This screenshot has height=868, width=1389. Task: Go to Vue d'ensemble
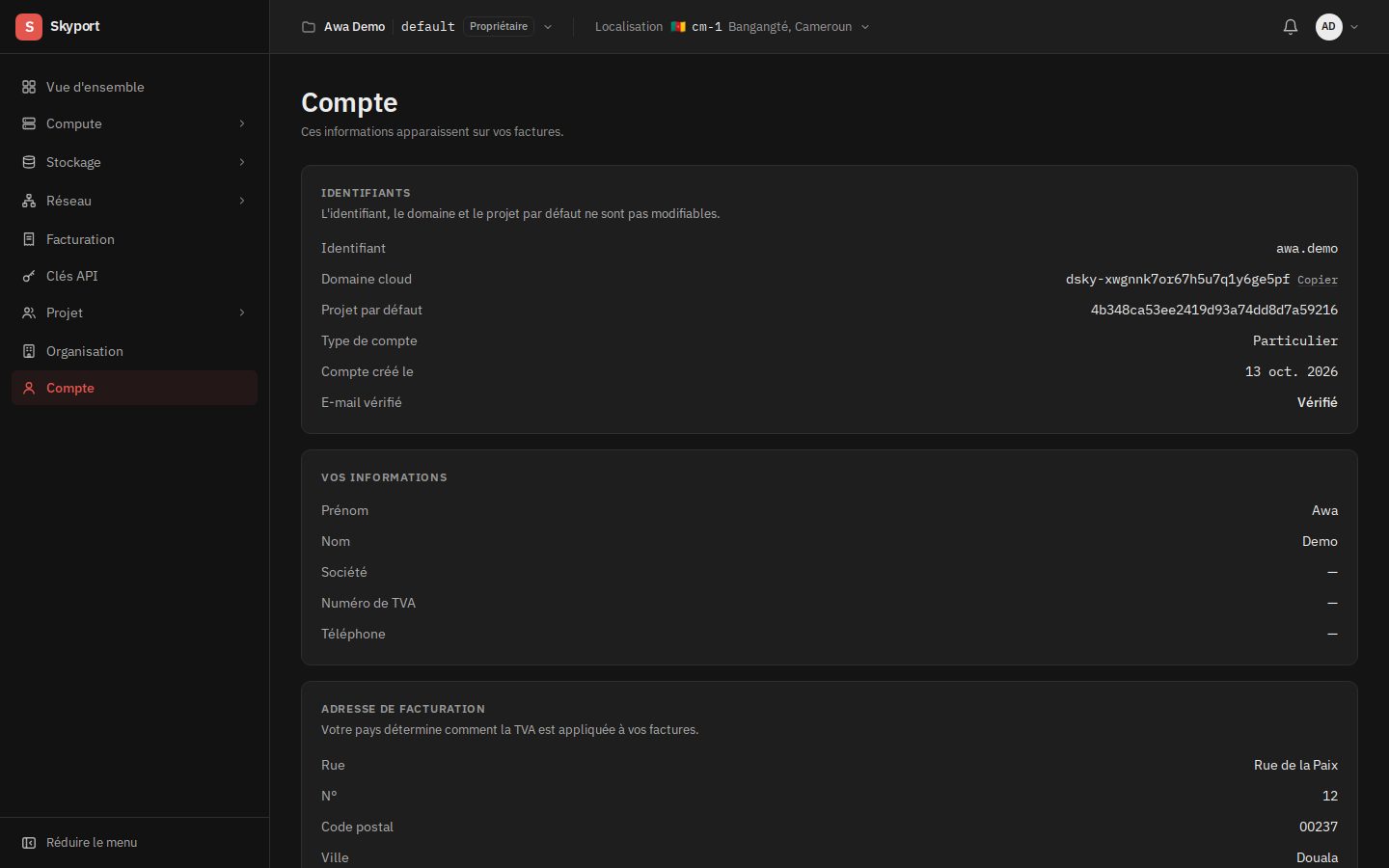134,87
